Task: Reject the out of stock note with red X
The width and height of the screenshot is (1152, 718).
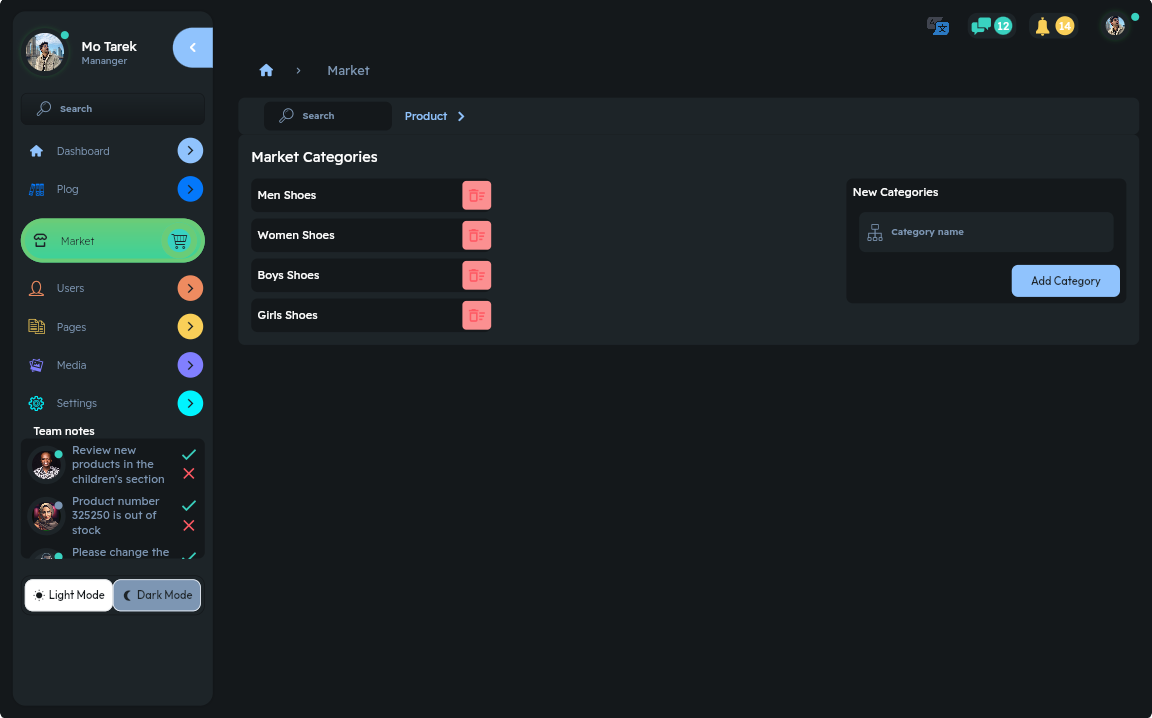Action: pos(189,525)
